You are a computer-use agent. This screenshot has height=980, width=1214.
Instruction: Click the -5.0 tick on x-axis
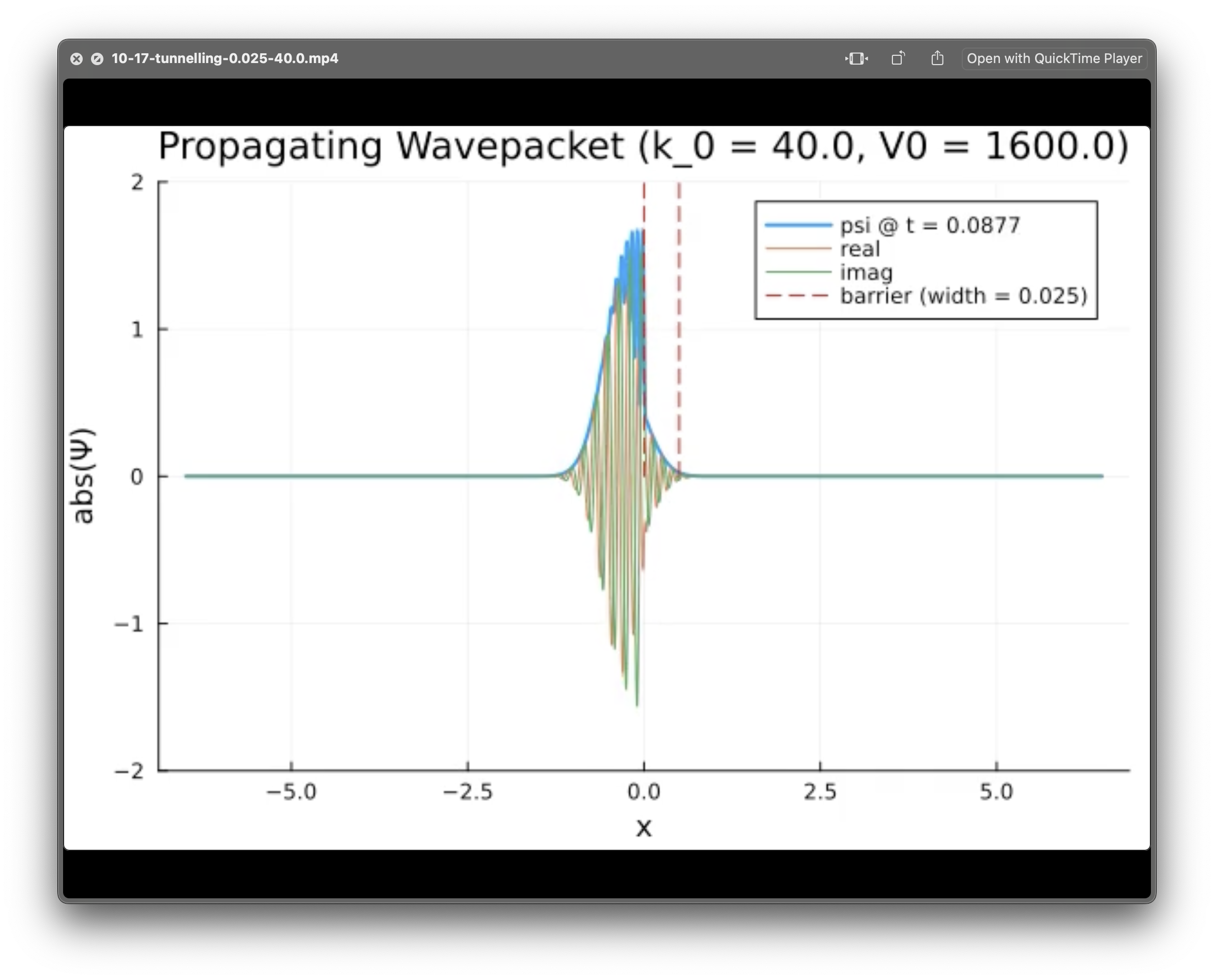coord(292,792)
